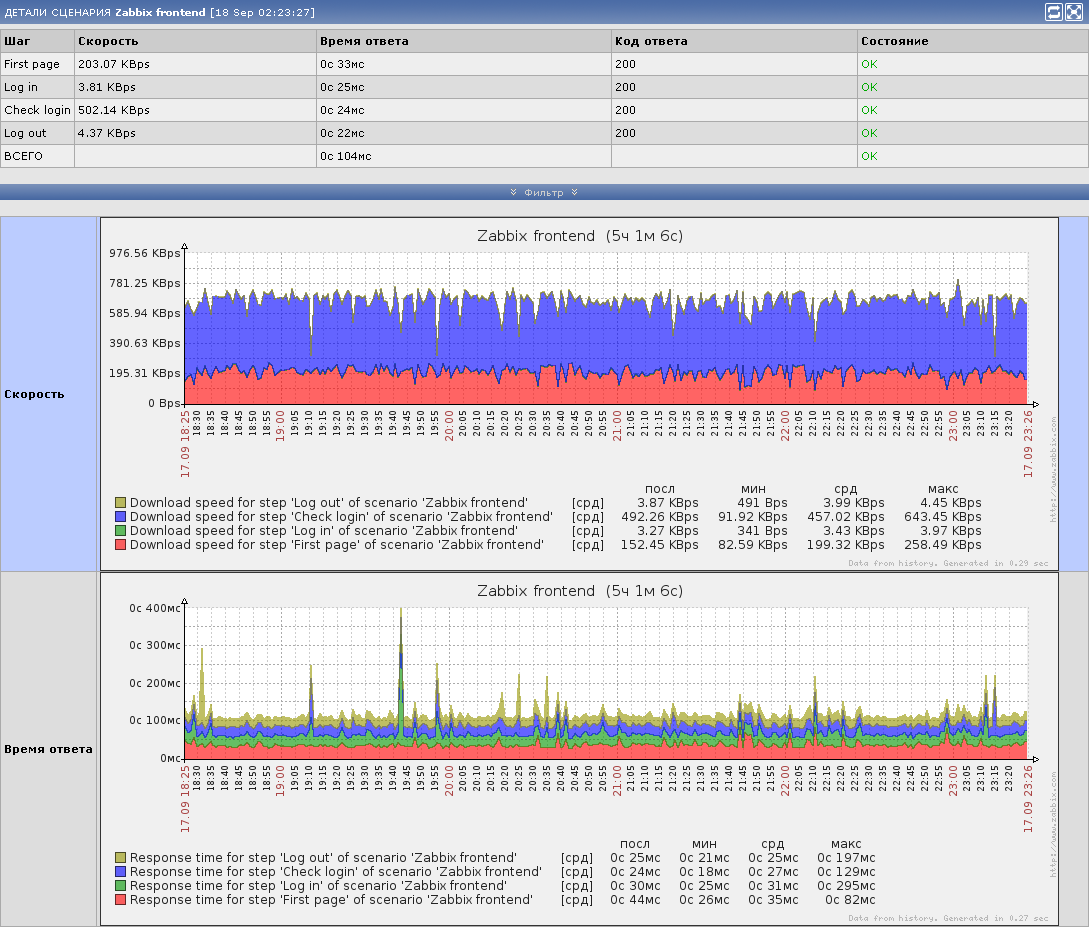Click the 4.37 KBps speed value

click(107, 133)
